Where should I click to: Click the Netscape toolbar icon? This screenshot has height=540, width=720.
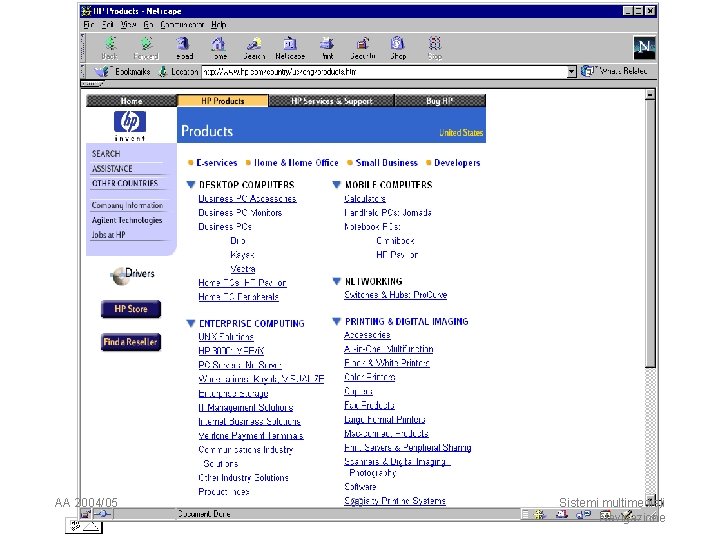click(x=290, y=48)
